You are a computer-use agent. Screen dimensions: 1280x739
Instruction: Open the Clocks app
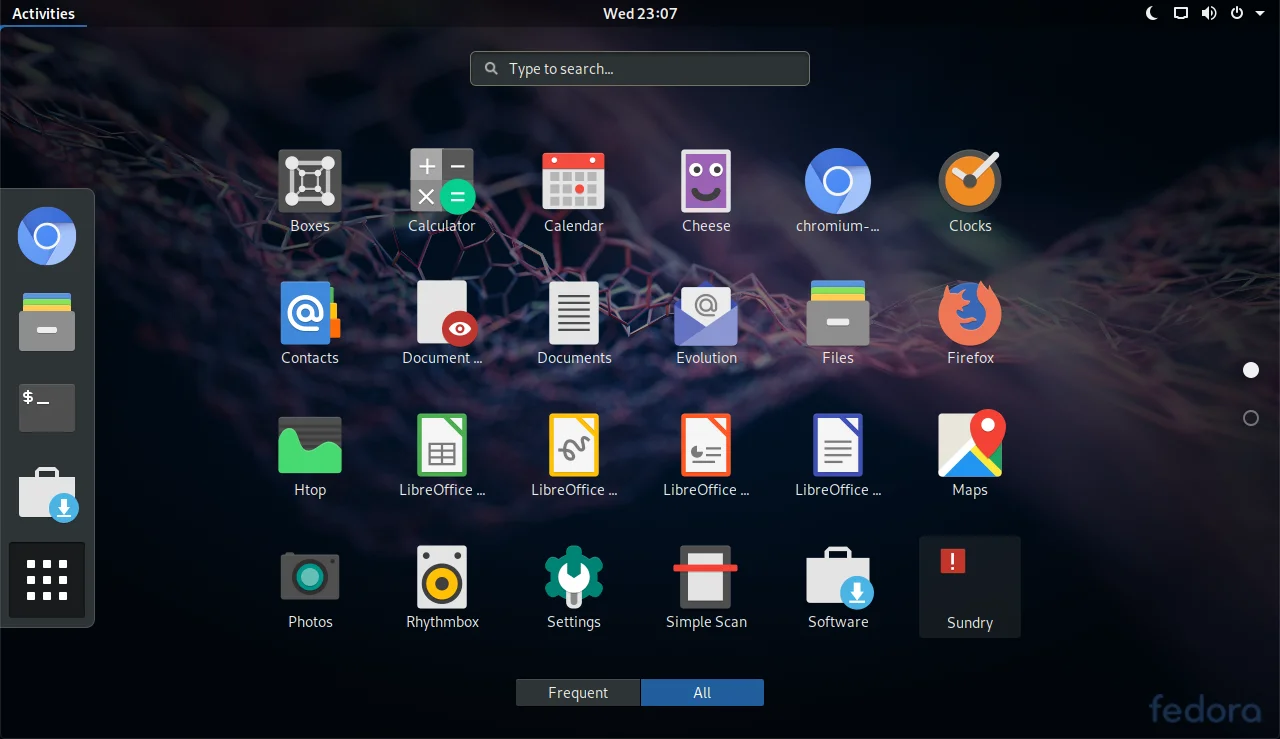tap(970, 192)
